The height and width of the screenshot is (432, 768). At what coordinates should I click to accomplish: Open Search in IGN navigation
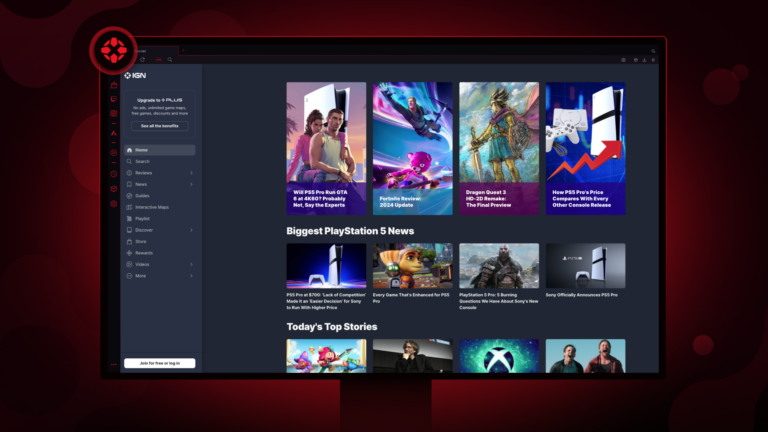160,161
